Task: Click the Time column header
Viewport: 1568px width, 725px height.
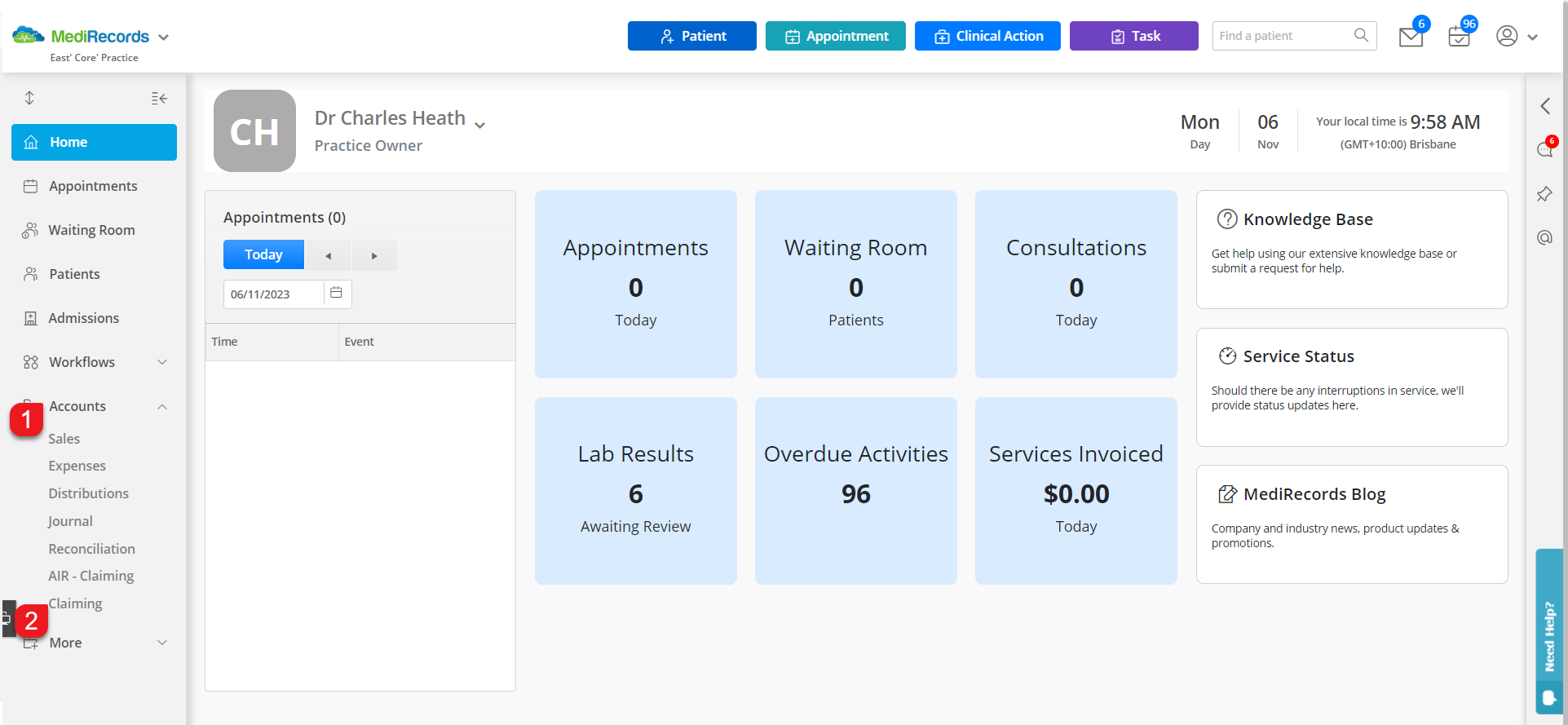Action: click(272, 342)
